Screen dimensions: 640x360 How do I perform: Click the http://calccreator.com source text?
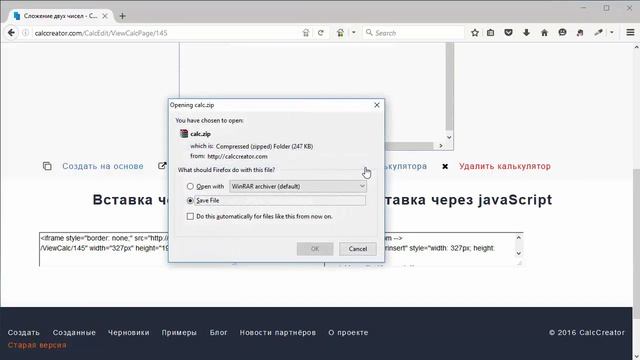(237, 156)
